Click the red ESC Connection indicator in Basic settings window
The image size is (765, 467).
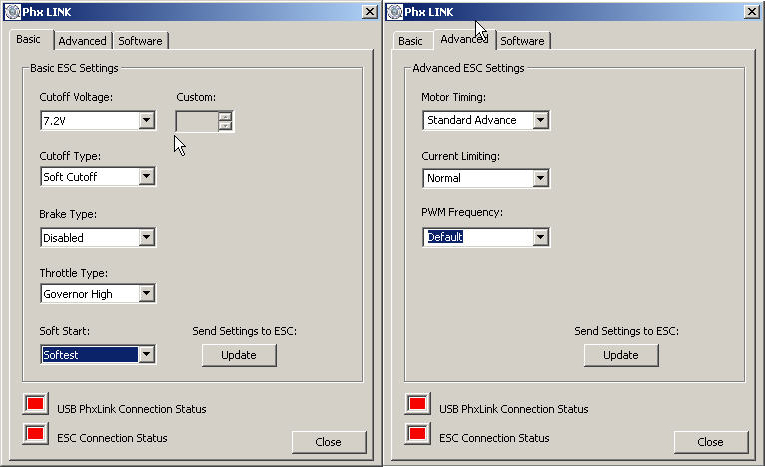[36, 433]
